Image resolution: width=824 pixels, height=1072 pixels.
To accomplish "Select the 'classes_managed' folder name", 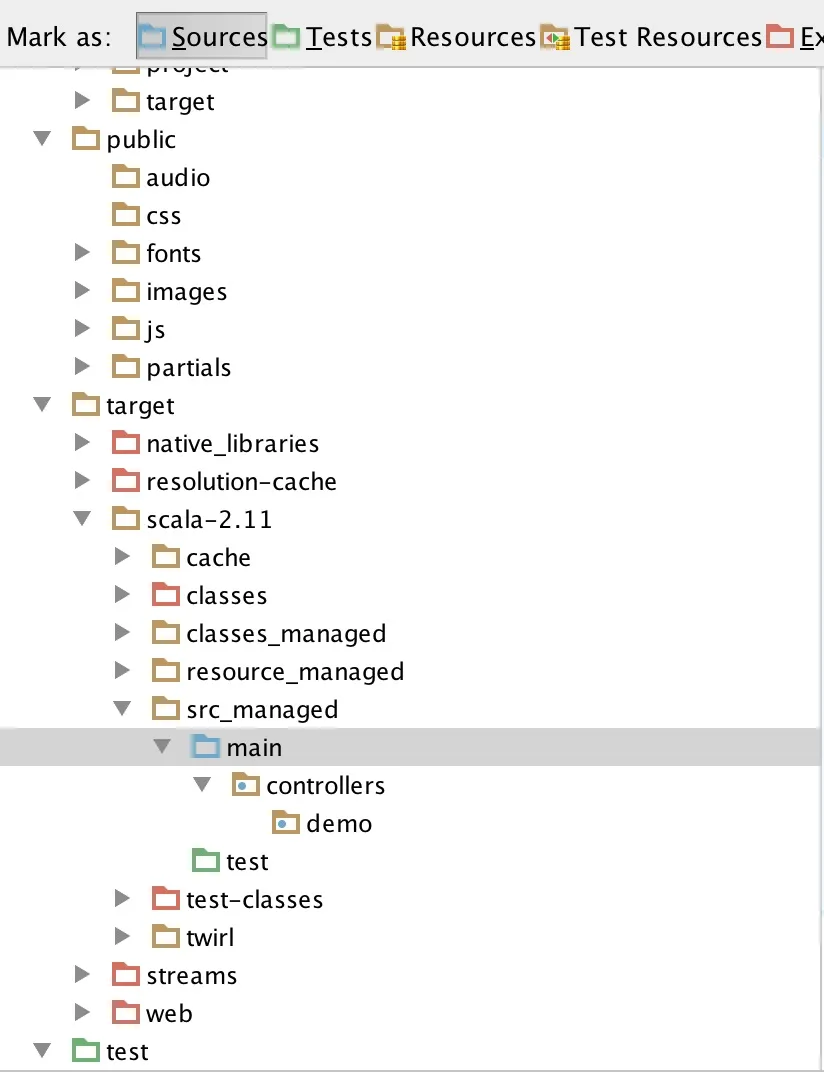I will [286, 634].
